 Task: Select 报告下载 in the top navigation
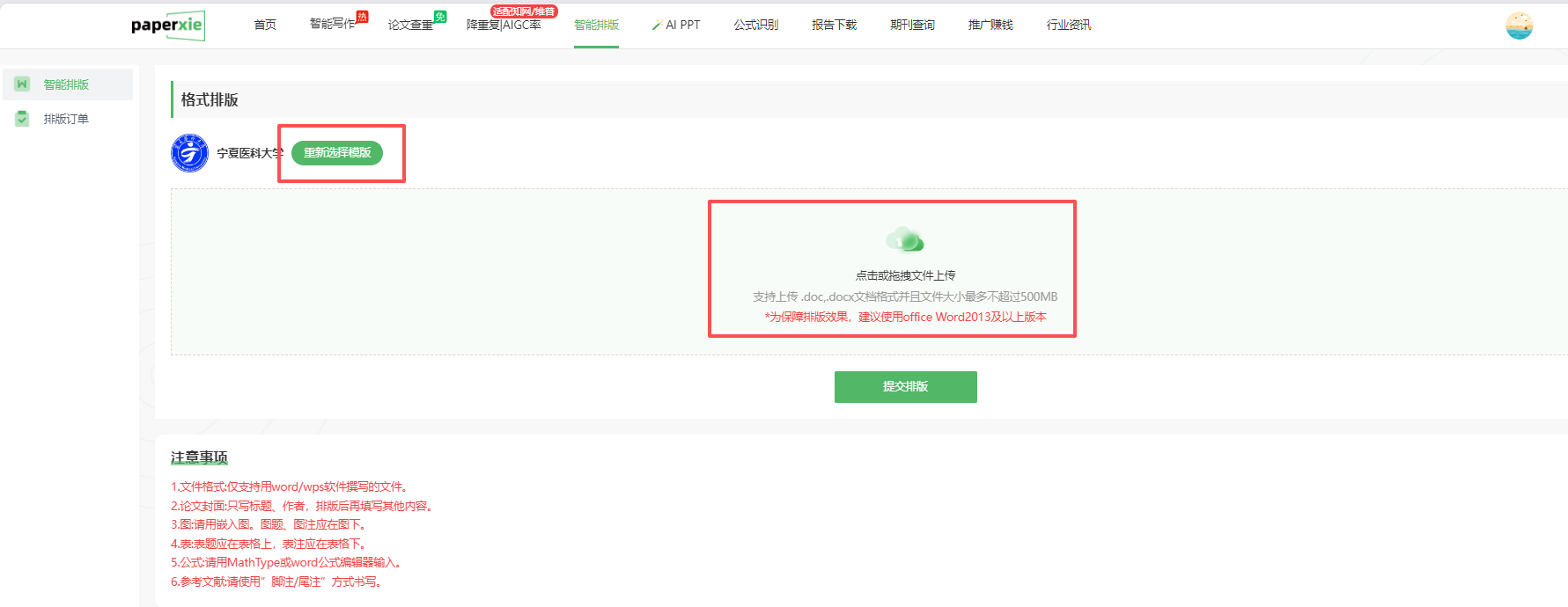(x=834, y=25)
